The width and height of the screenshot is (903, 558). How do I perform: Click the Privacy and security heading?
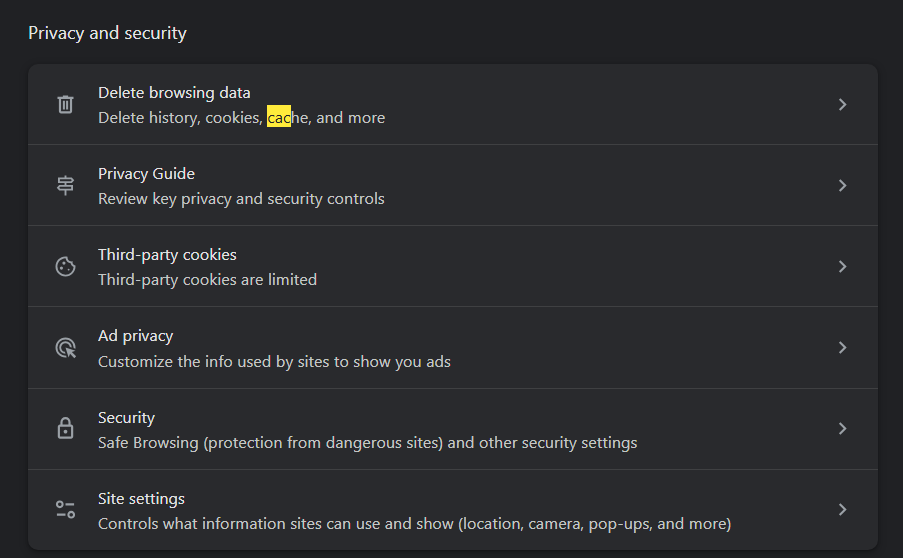click(107, 33)
